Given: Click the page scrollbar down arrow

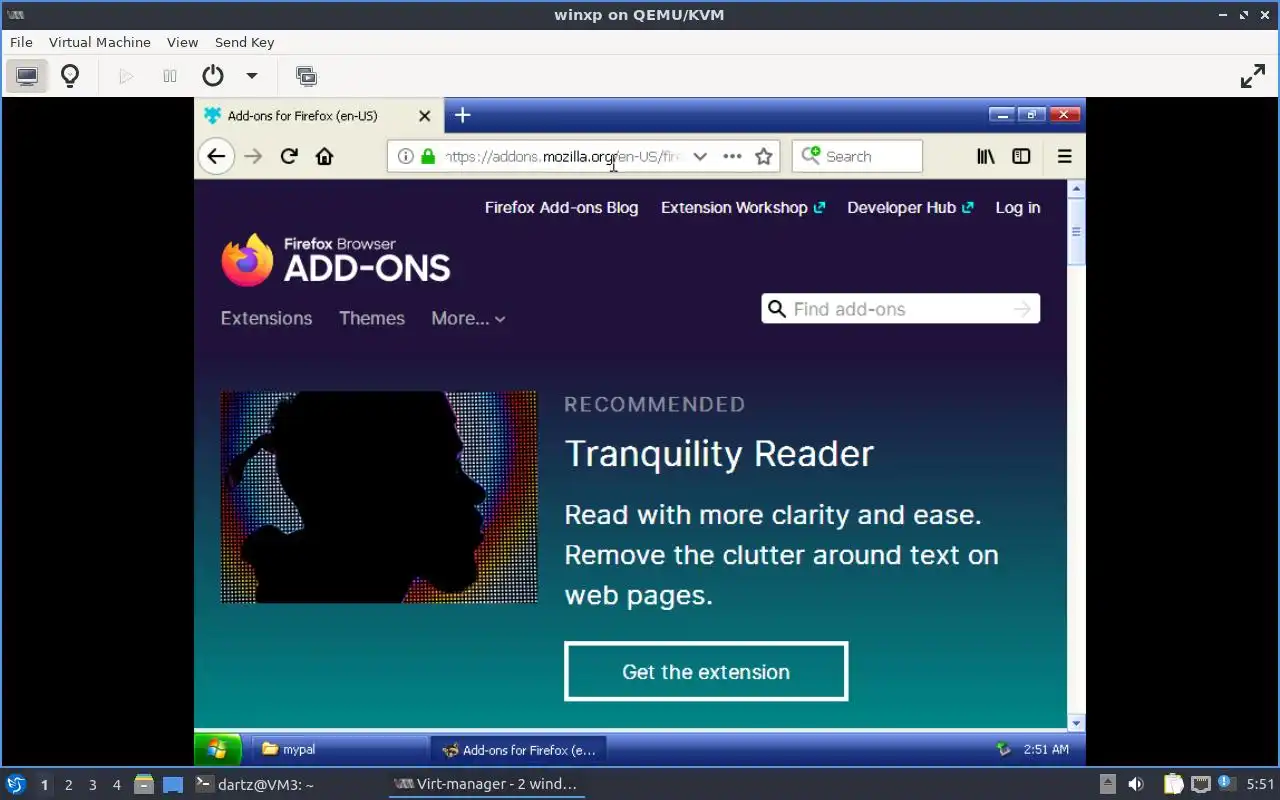Looking at the screenshot, I should pyautogui.click(x=1076, y=722).
